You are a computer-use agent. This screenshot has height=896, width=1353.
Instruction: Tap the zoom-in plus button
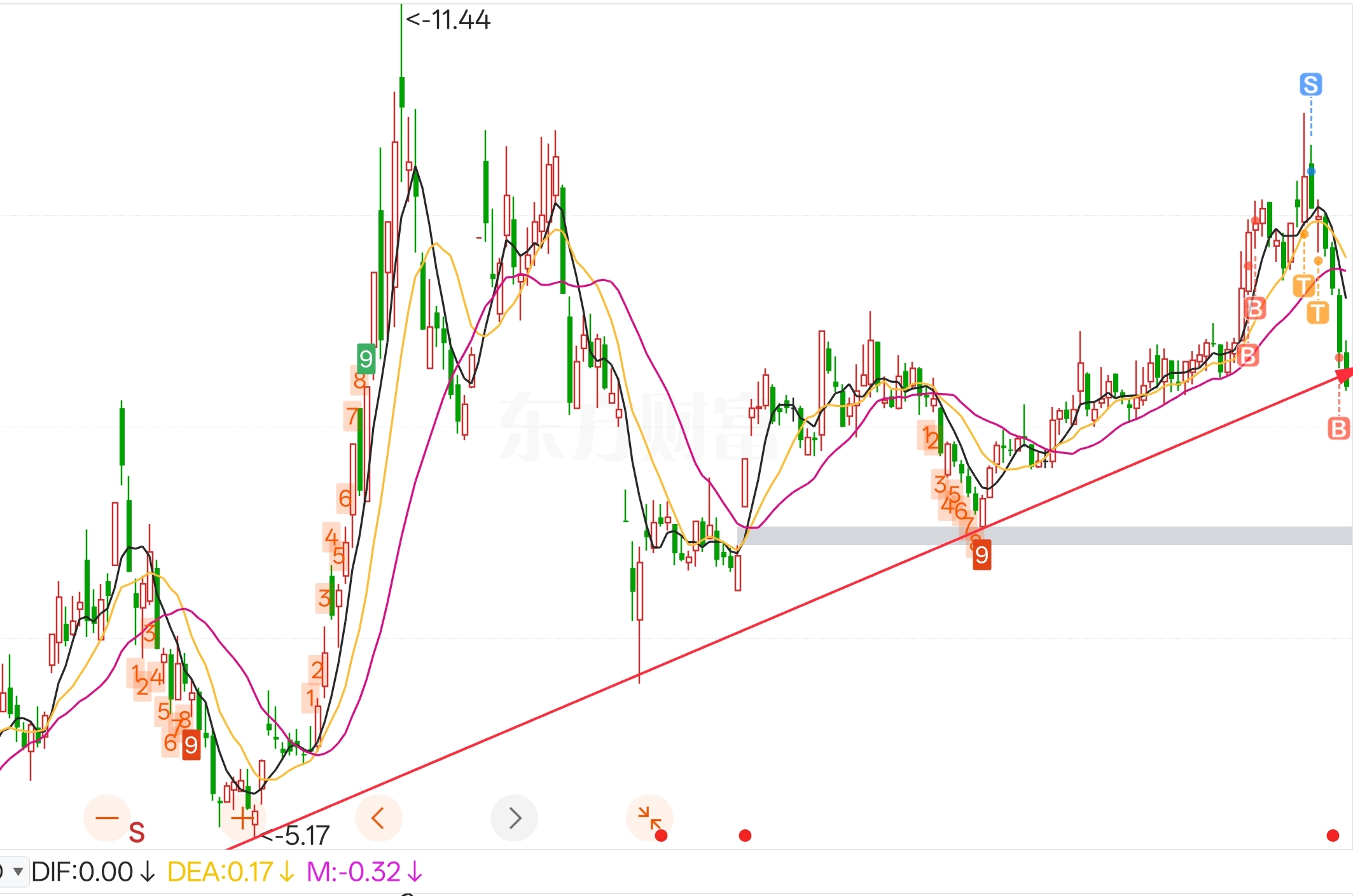click(x=242, y=818)
